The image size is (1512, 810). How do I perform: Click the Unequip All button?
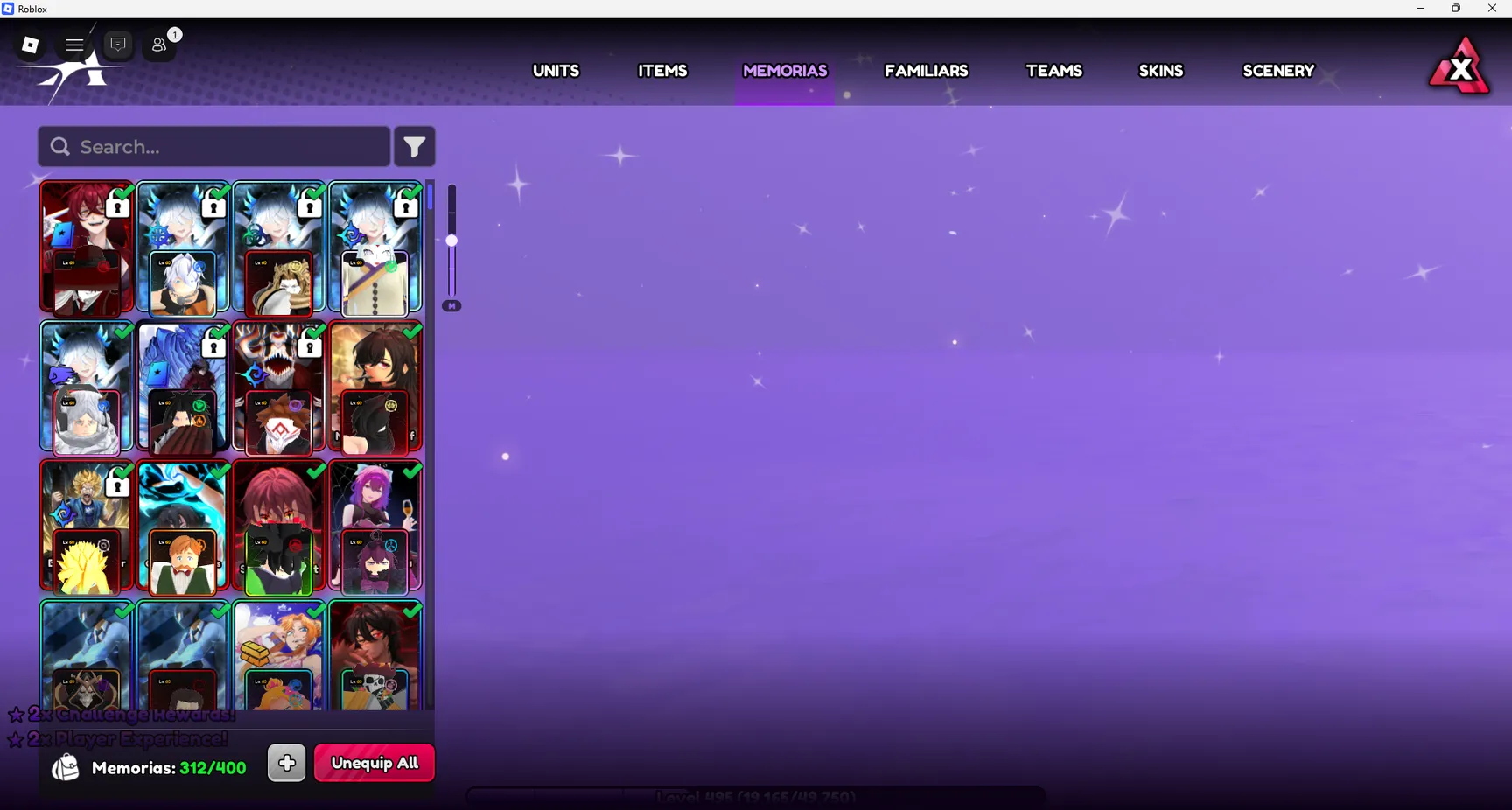tap(374, 763)
